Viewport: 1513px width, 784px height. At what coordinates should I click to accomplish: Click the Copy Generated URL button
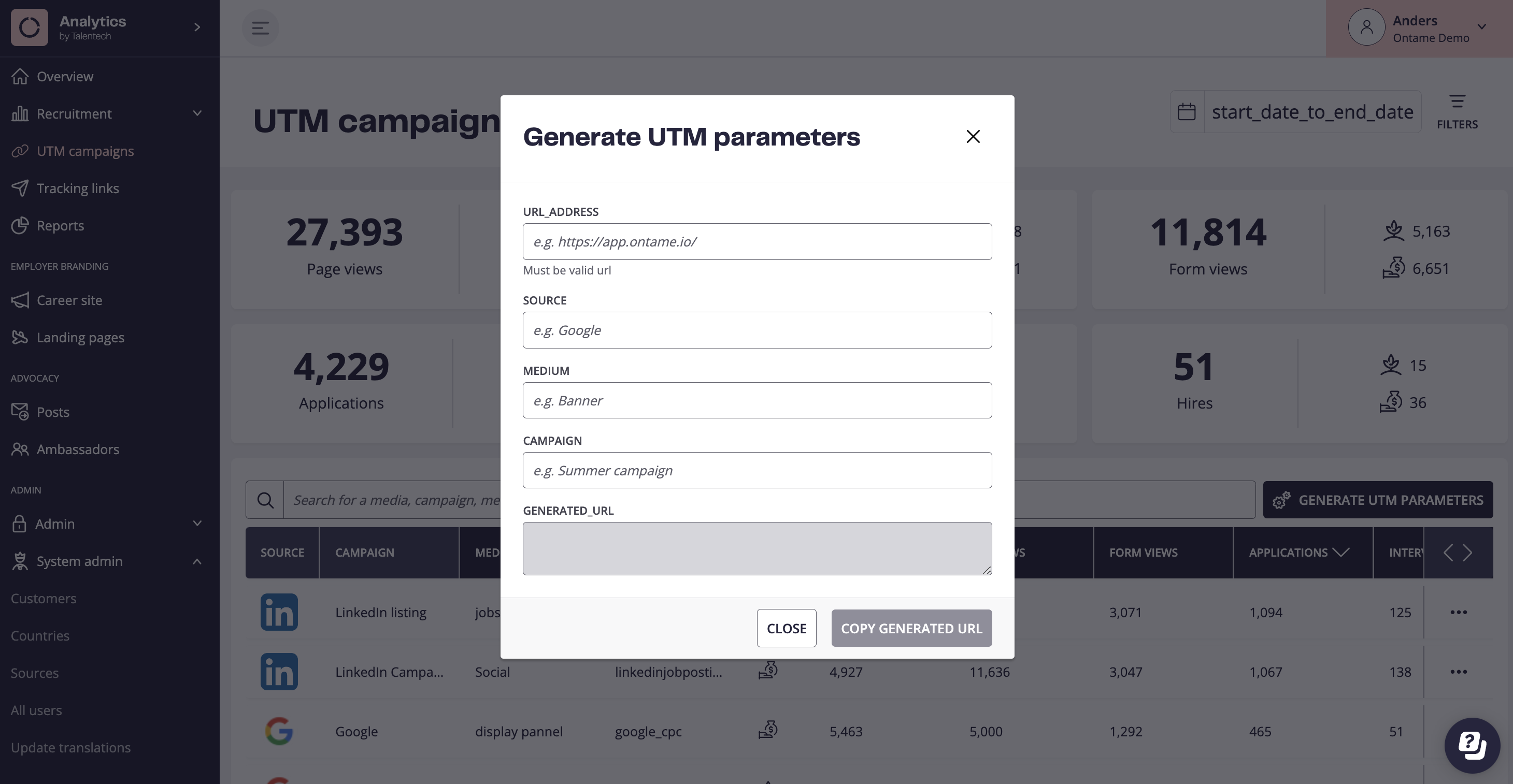(911, 629)
